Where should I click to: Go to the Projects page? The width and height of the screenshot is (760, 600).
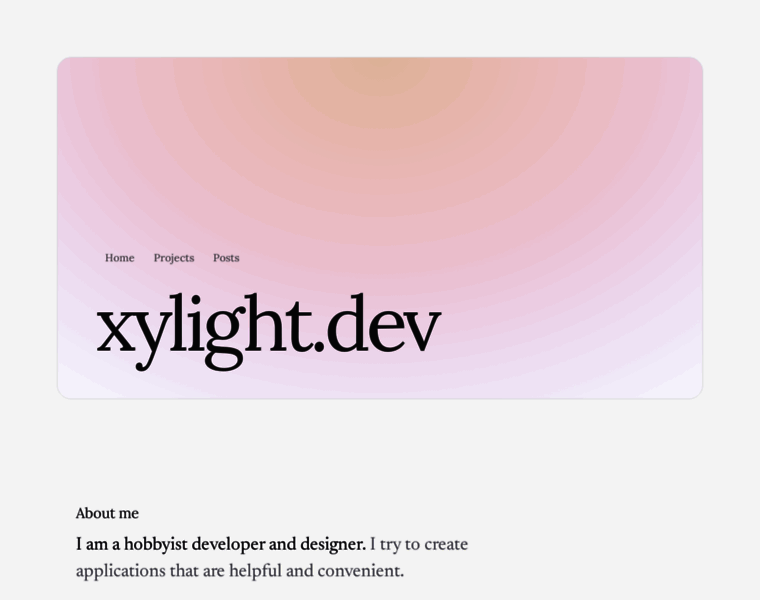point(173,258)
